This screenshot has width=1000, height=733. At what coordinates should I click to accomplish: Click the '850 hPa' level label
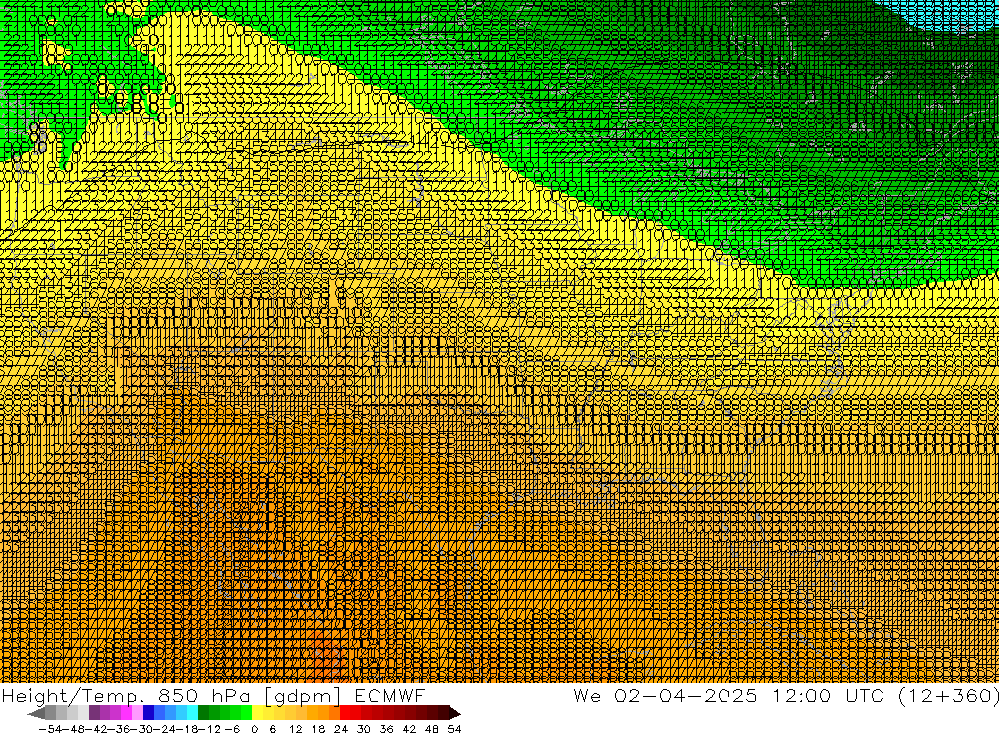(203, 696)
